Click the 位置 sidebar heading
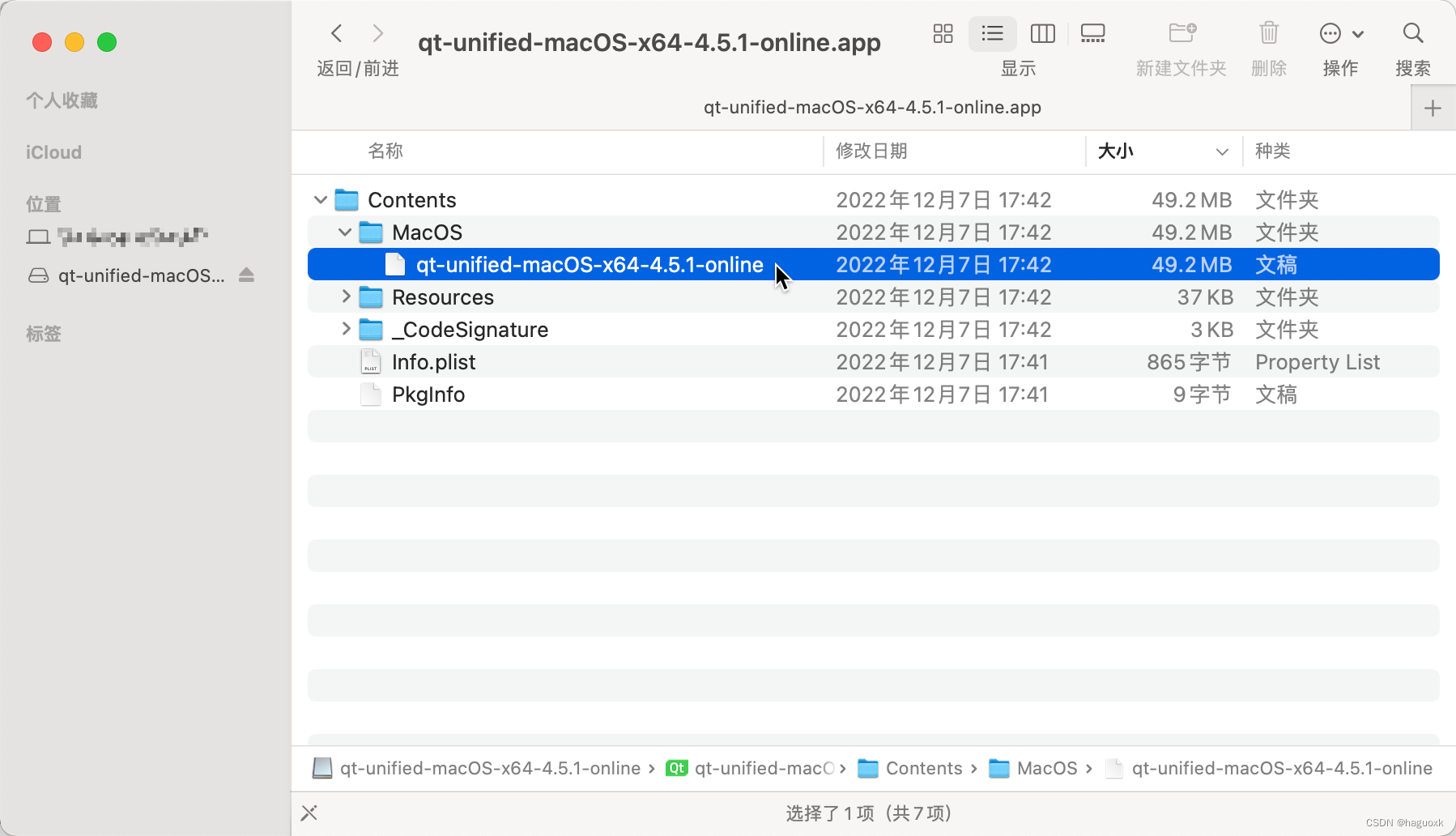 pos(44,204)
